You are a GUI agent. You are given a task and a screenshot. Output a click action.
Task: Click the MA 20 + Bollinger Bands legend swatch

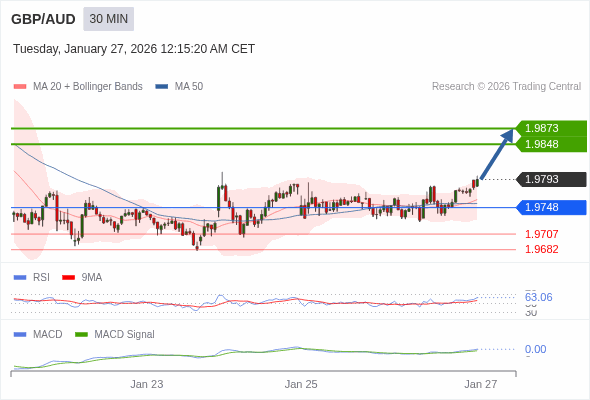(20, 87)
